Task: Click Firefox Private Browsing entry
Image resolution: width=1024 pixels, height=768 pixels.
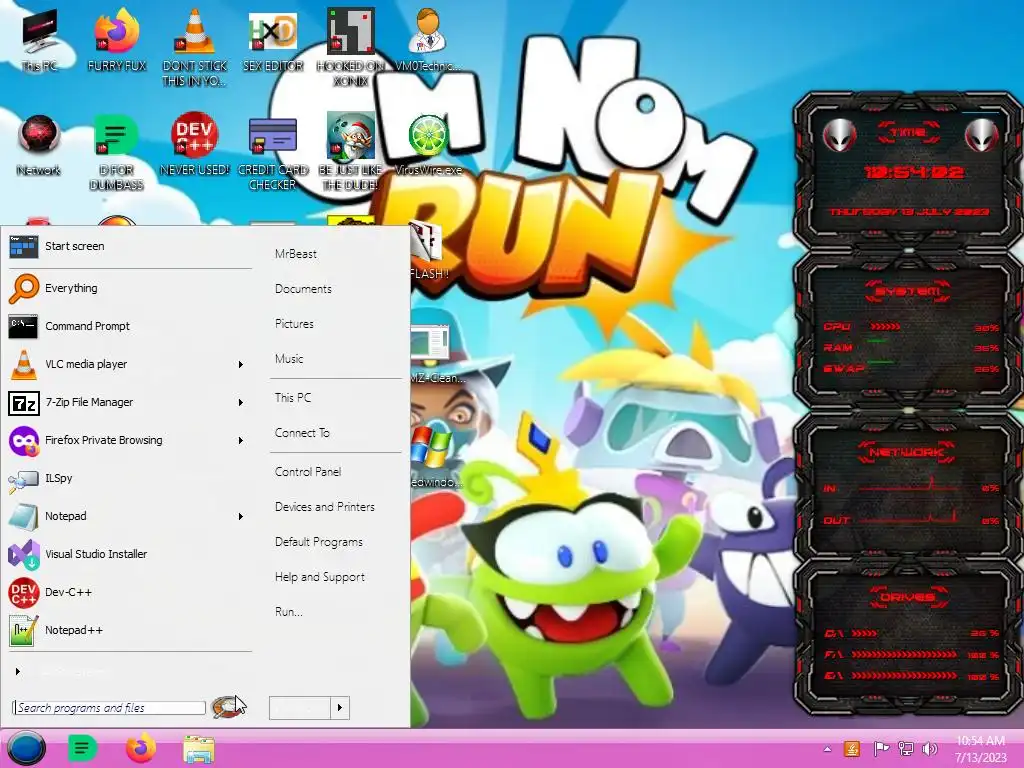Action: coord(129,440)
